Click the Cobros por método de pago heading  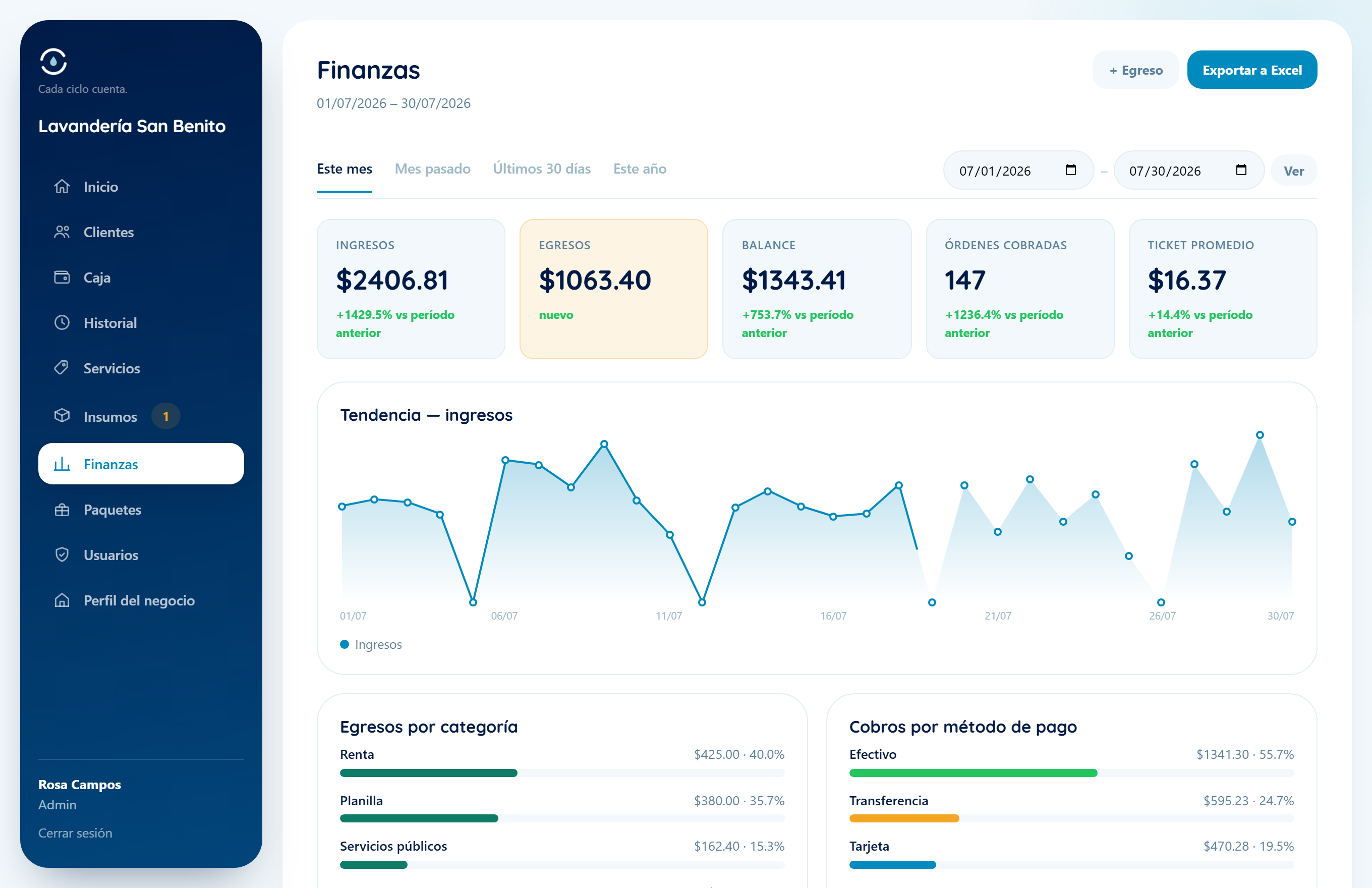coord(963,727)
